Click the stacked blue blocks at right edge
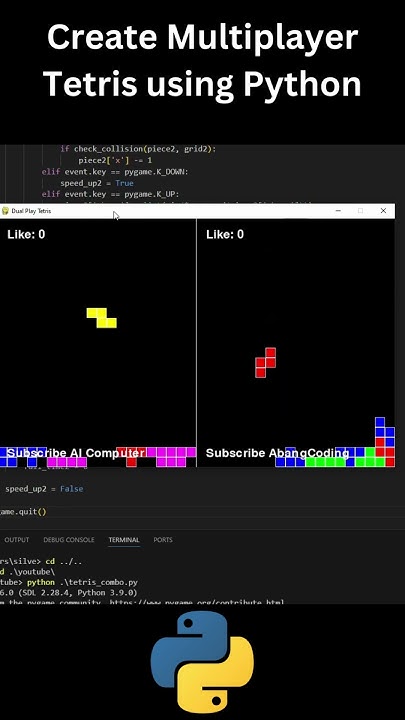The height and width of the screenshot is (720, 405). [x=384, y=432]
